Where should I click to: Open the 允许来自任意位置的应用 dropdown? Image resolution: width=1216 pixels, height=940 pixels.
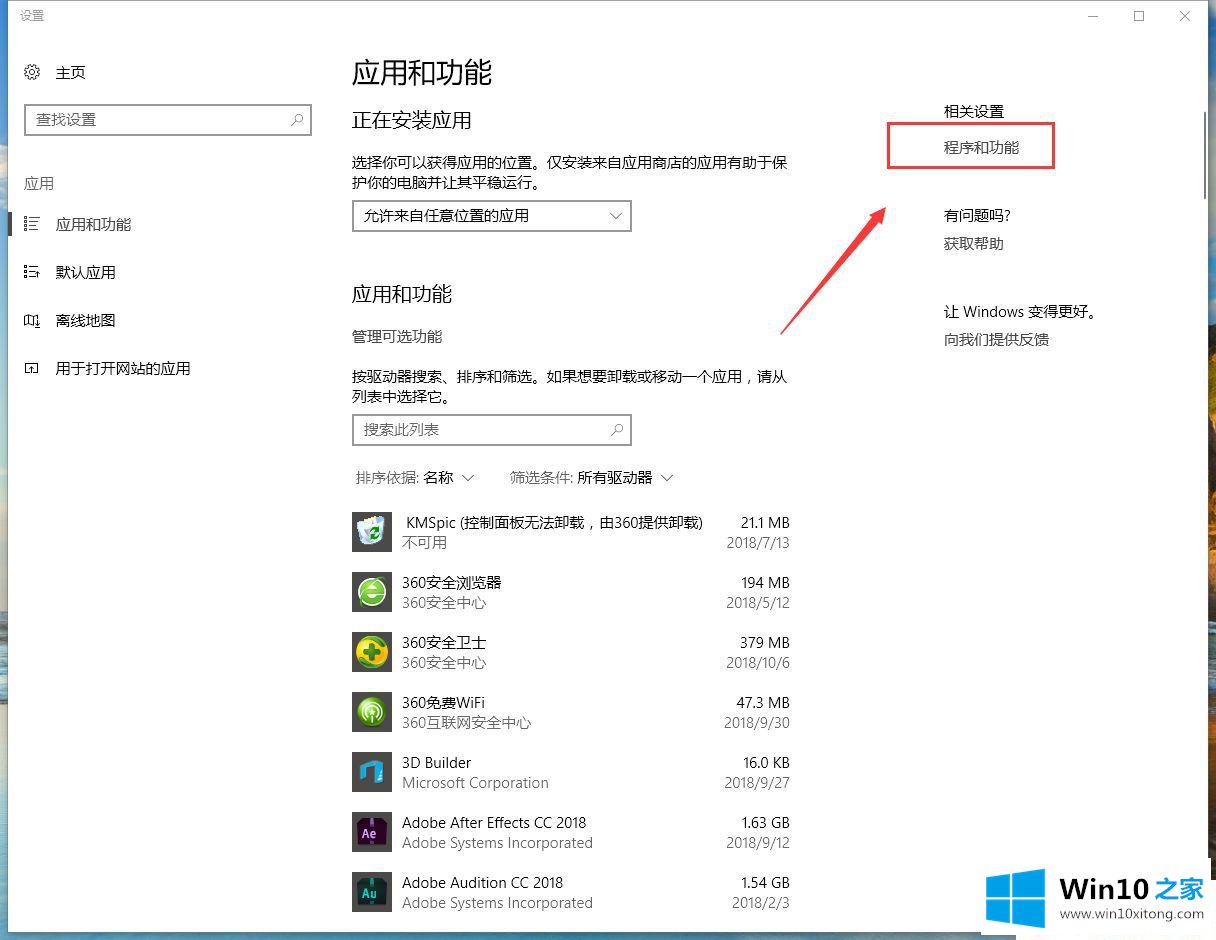pos(491,216)
